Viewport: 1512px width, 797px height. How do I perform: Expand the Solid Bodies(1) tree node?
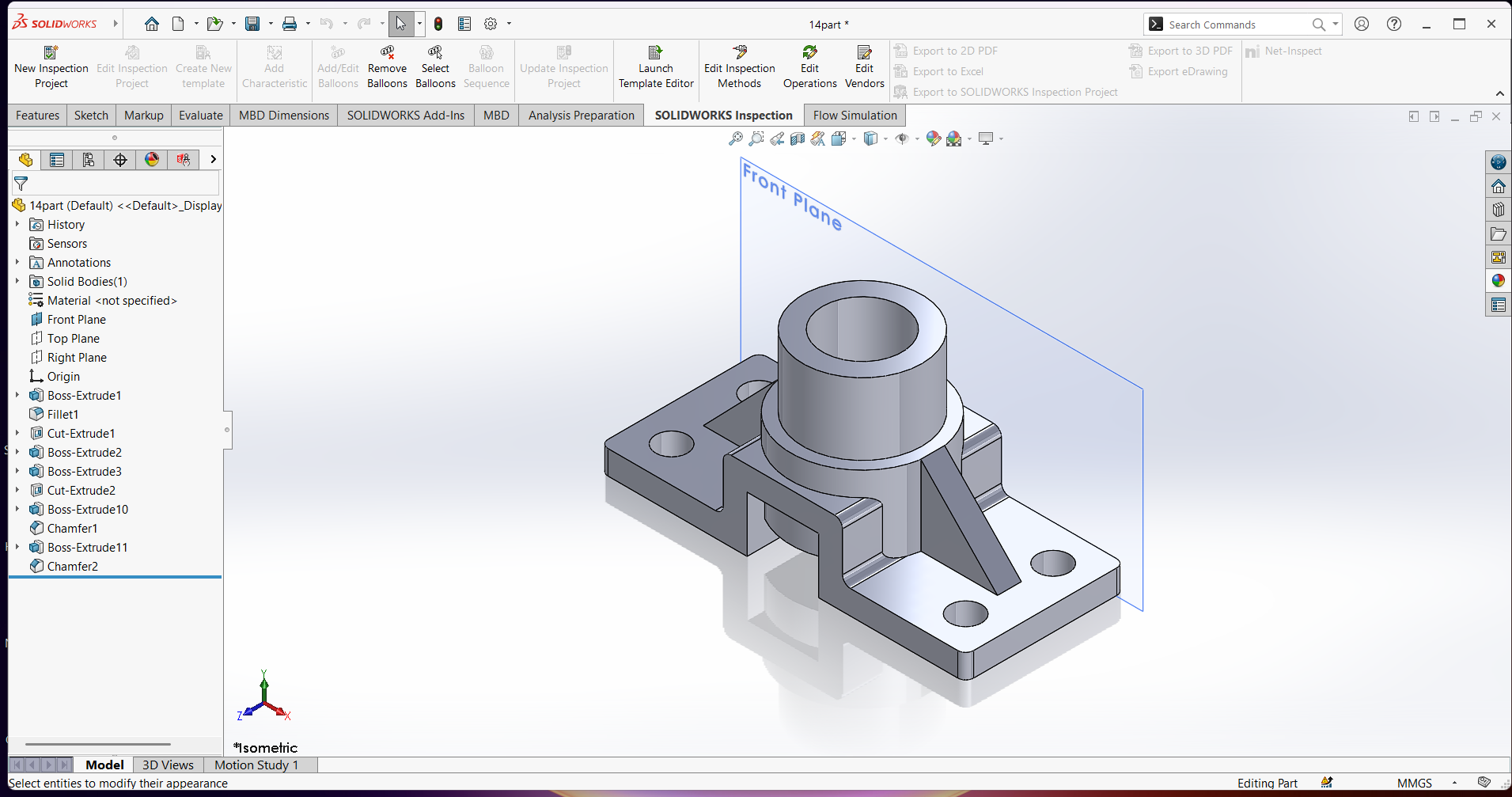pyautogui.click(x=17, y=281)
